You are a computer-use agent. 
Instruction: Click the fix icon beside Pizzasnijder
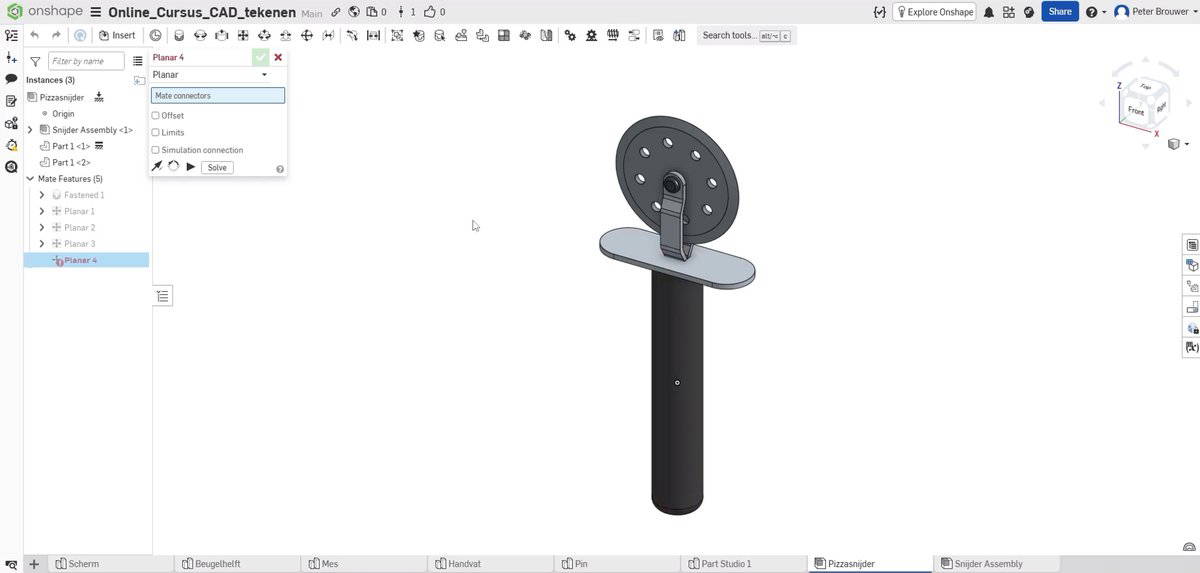[x=99, y=97]
